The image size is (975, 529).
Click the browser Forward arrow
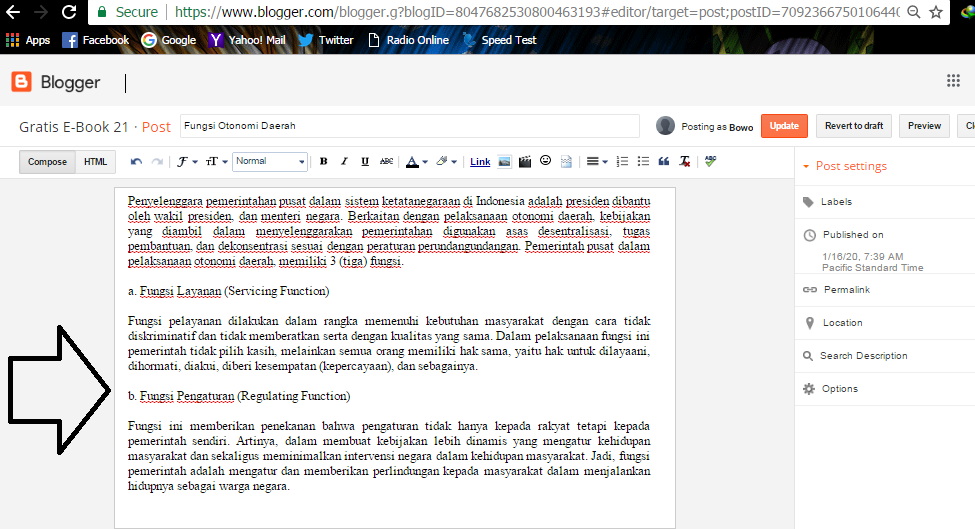[x=42, y=12]
